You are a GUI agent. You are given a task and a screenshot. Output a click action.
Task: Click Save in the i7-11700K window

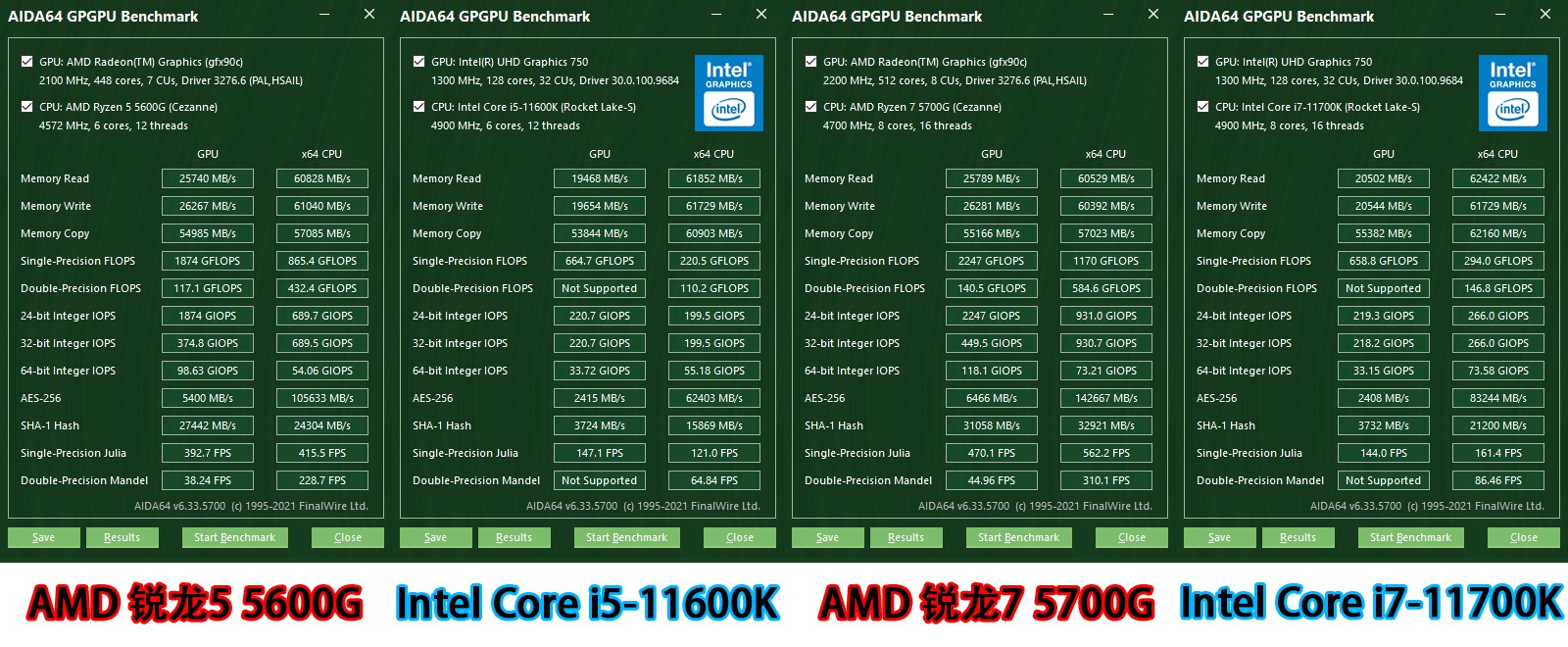[x=1219, y=537]
